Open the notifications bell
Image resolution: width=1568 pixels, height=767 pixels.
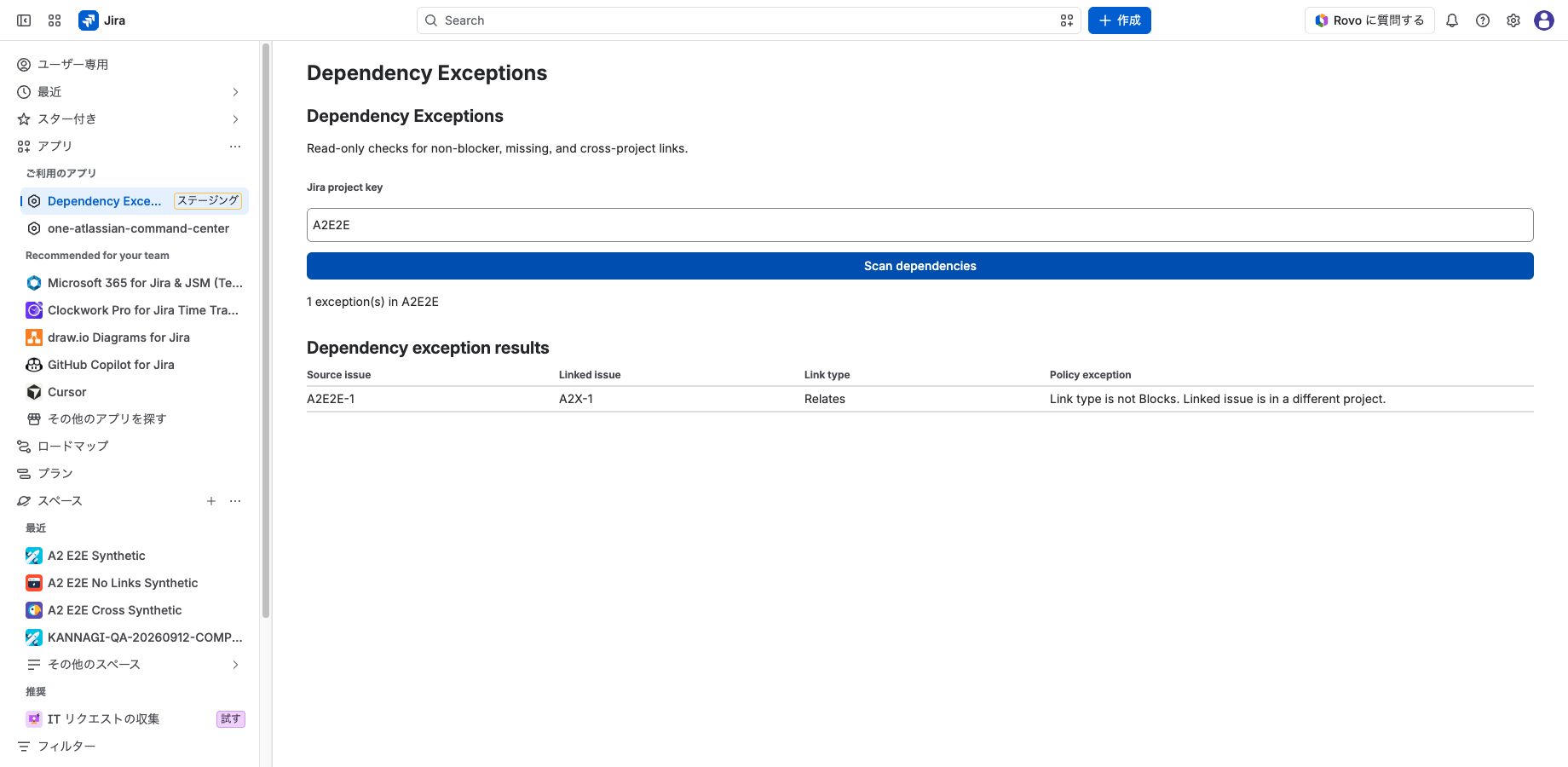tap(1452, 20)
